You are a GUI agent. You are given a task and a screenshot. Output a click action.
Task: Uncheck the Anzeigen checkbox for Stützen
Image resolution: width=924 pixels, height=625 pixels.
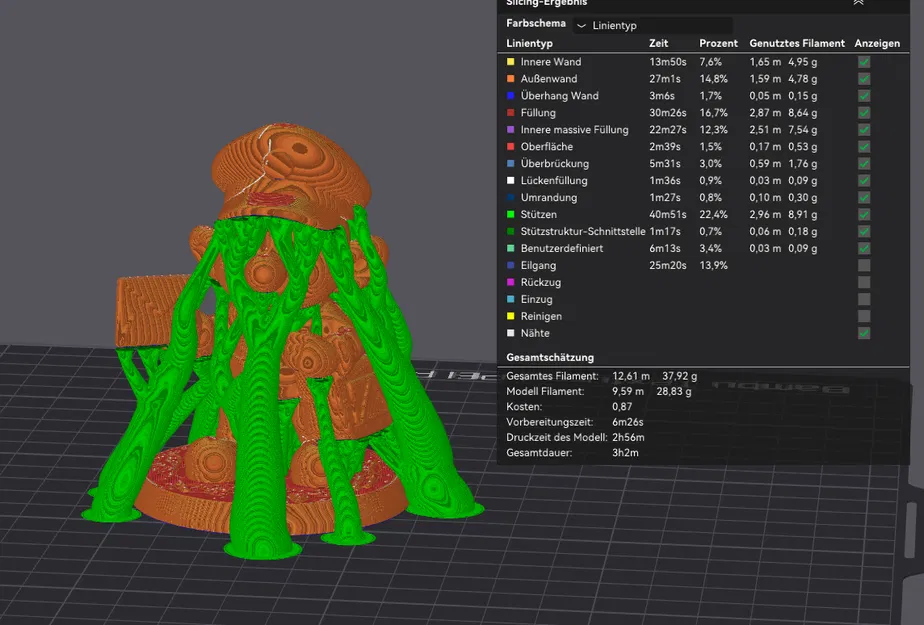pos(862,214)
